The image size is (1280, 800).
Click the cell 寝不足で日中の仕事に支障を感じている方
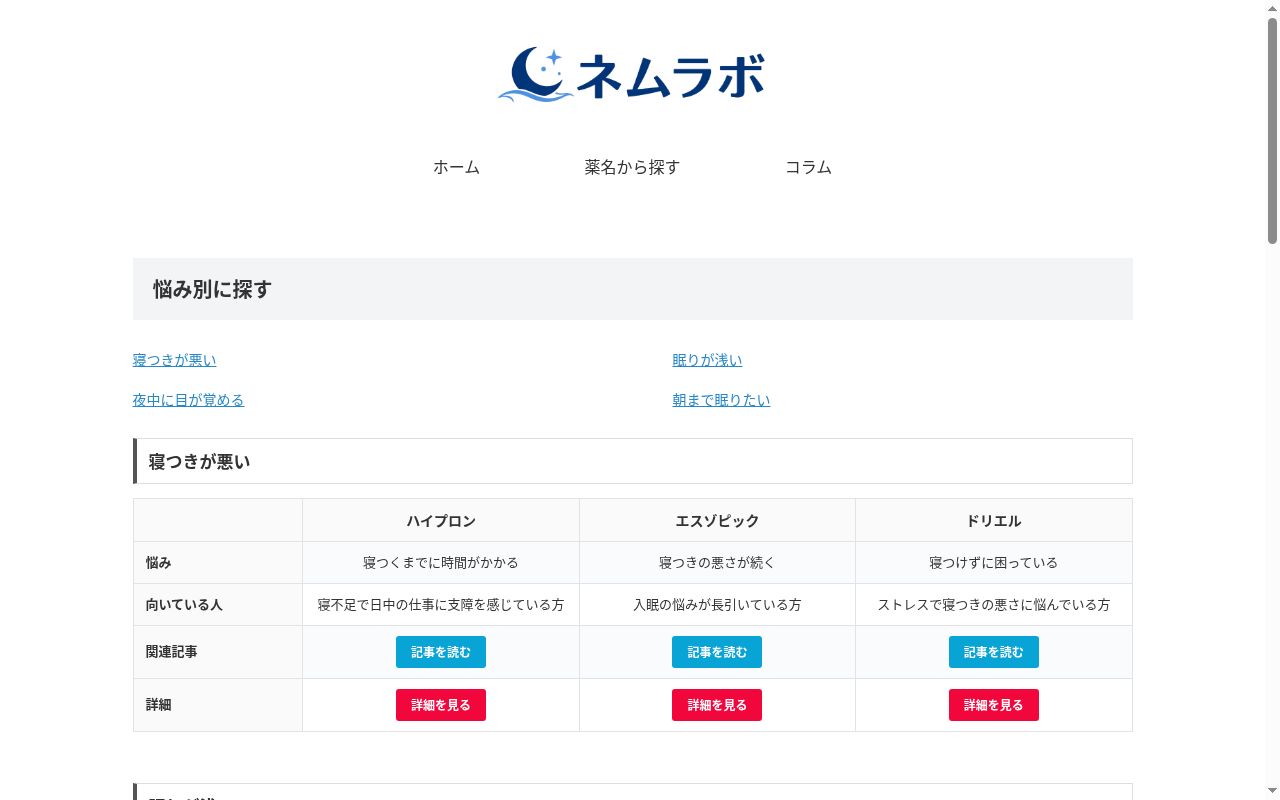point(441,605)
